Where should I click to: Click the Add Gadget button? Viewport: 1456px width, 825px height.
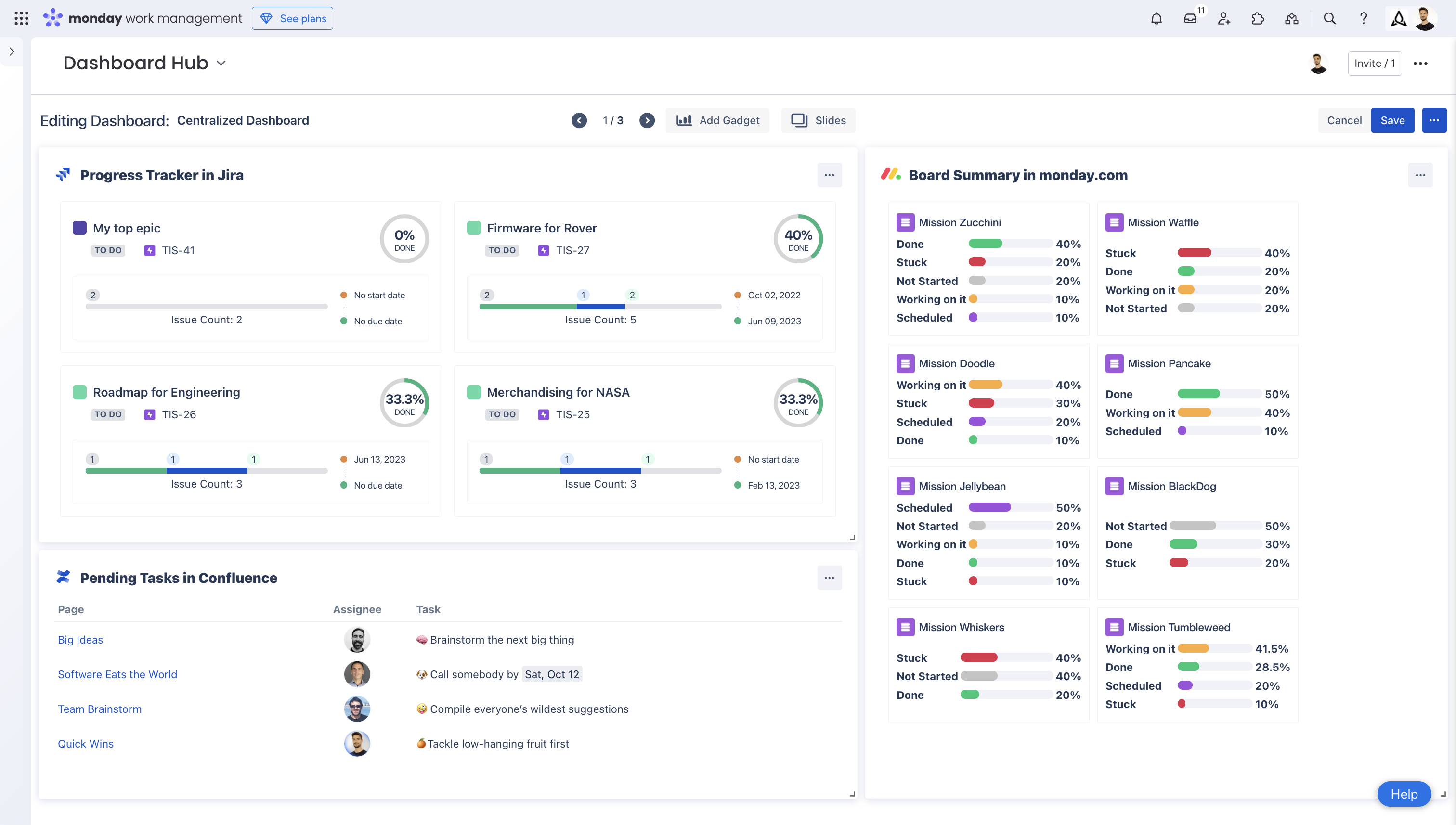(717, 120)
